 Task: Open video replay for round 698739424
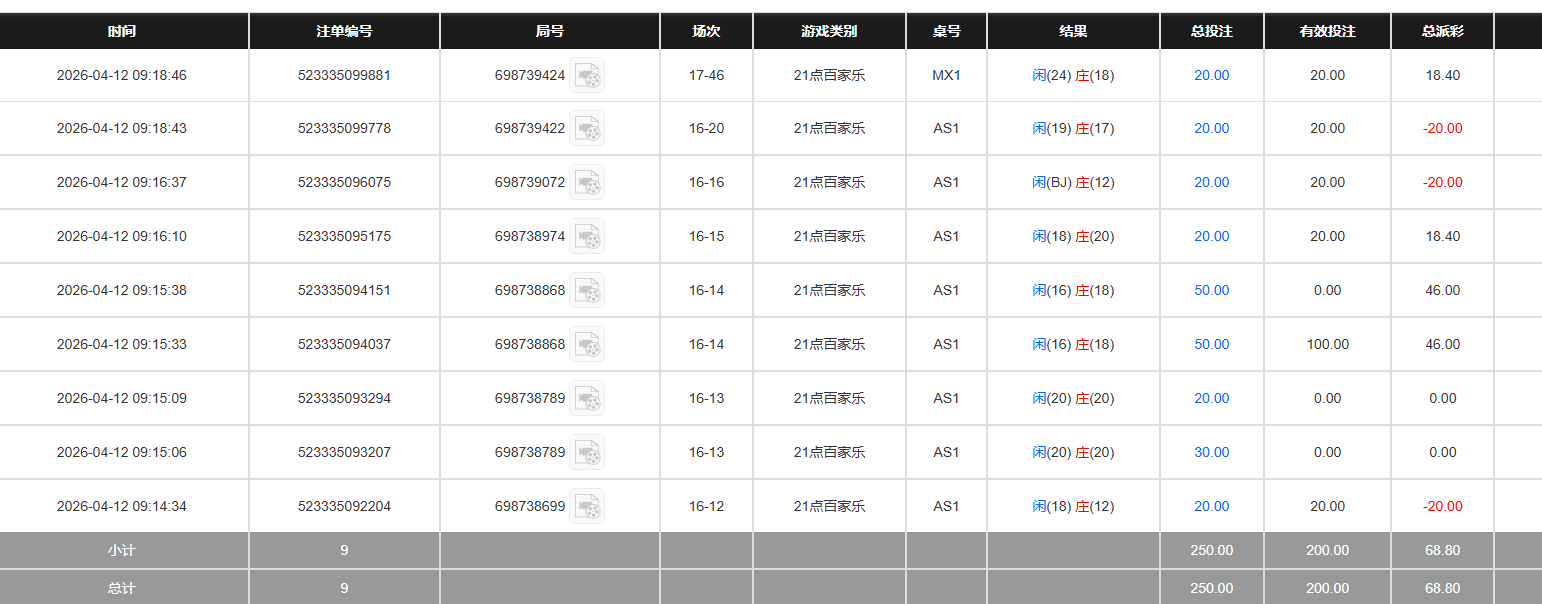pos(587,75)
